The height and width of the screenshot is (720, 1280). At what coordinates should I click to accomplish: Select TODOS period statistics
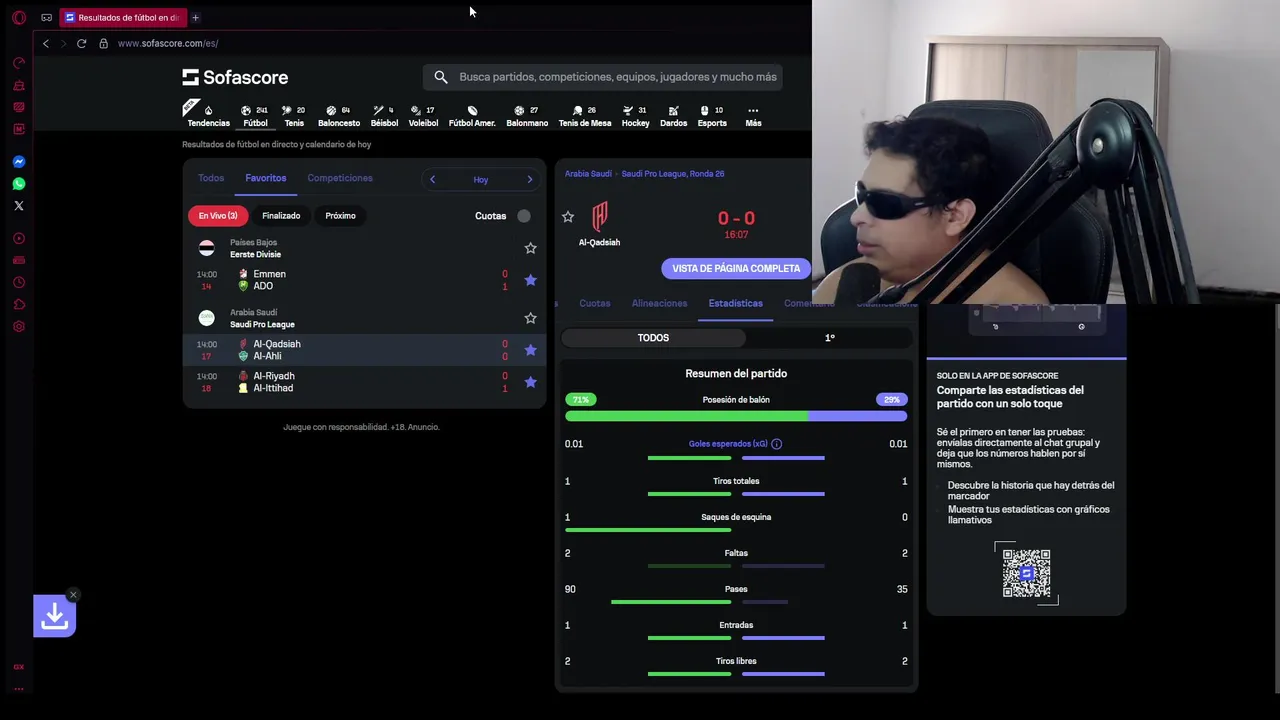[653, 338]
